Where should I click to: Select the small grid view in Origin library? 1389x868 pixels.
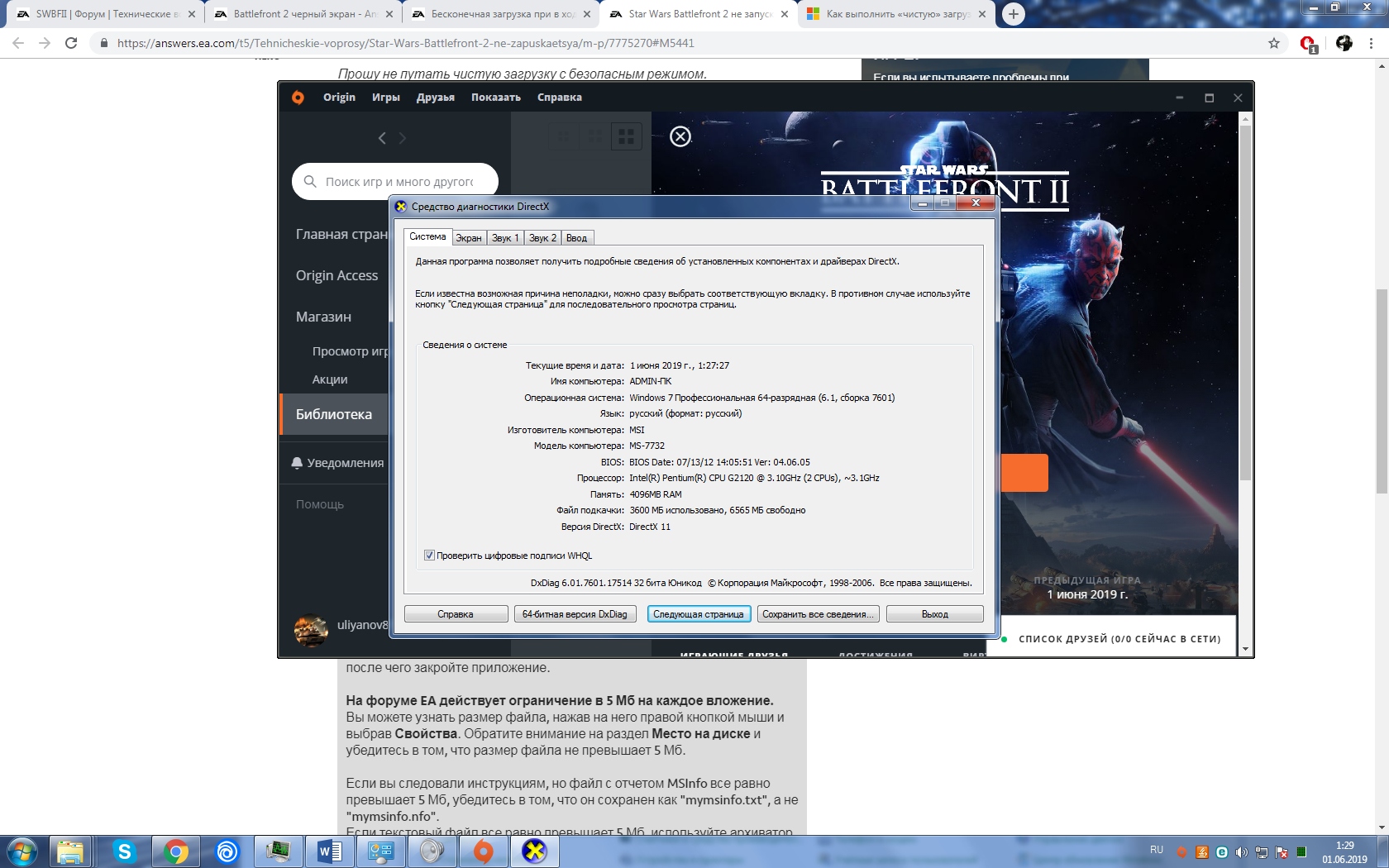point(564,136)
